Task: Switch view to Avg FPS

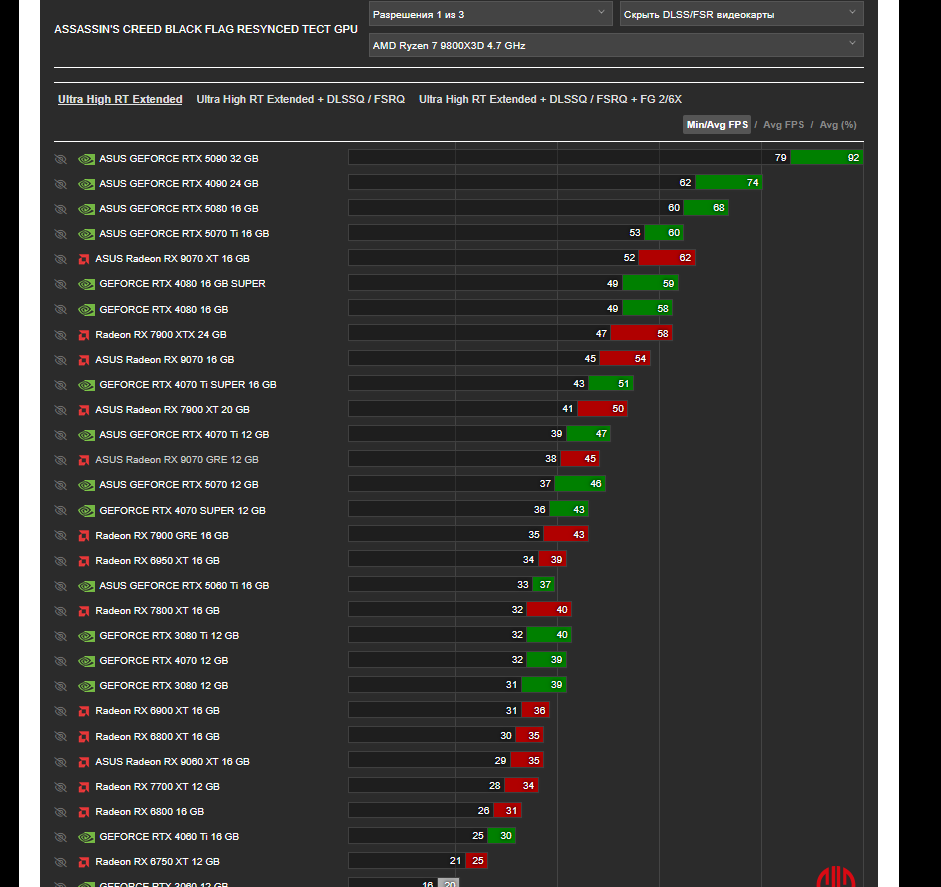Action: coord(783,125)
